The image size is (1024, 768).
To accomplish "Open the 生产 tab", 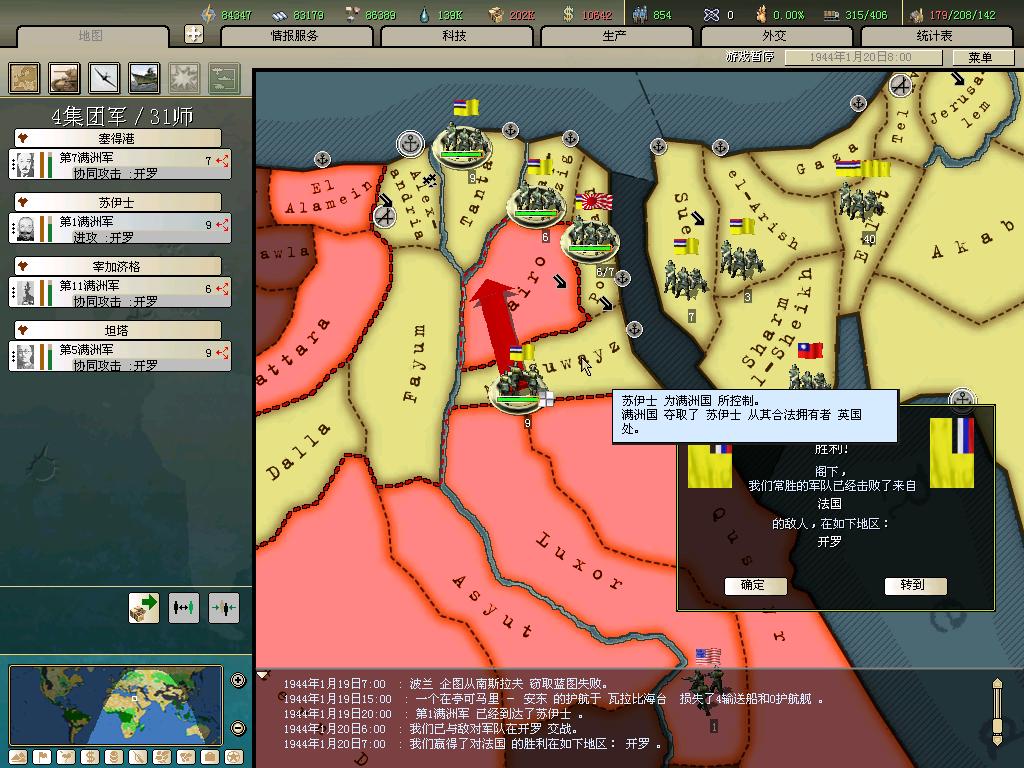I will tap(615, 36).
